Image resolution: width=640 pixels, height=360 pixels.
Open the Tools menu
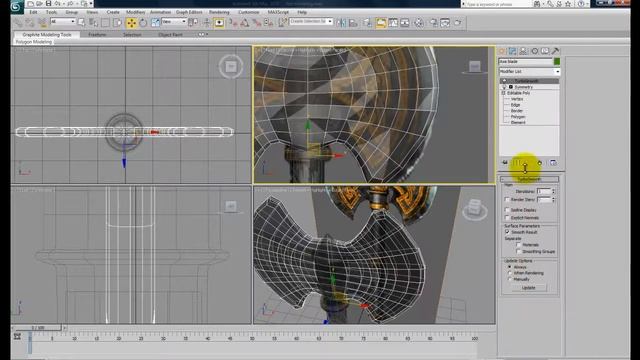(51, 12)
